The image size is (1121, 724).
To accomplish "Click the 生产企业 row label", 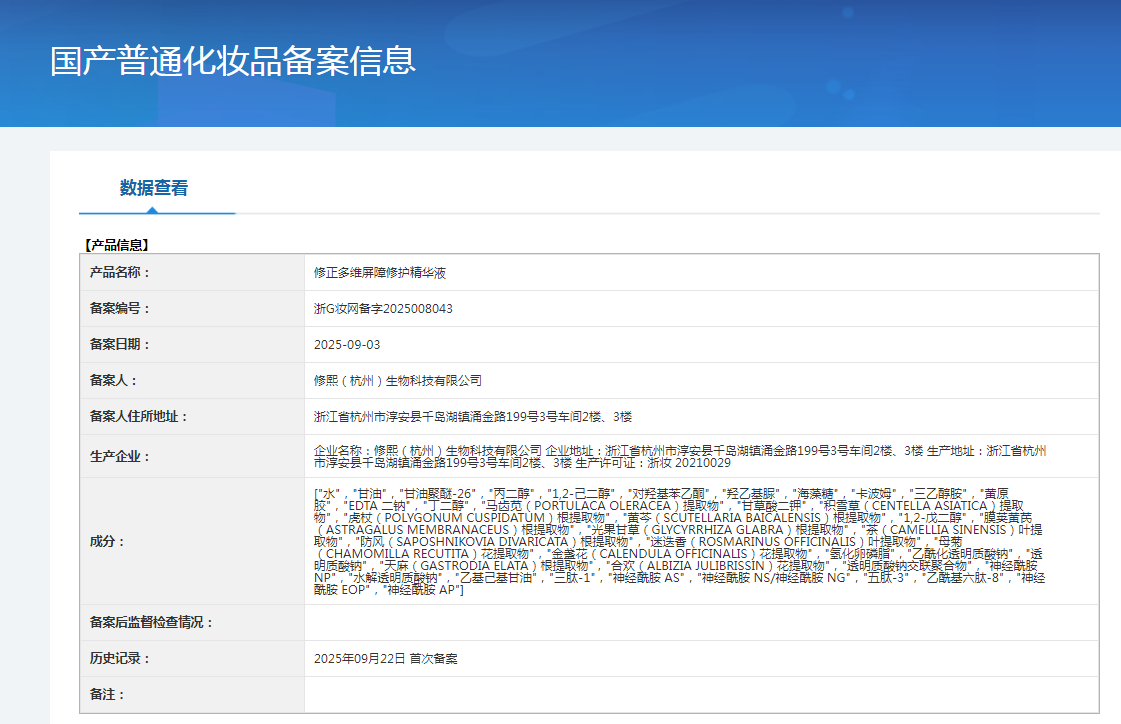I will pos(120,456).
